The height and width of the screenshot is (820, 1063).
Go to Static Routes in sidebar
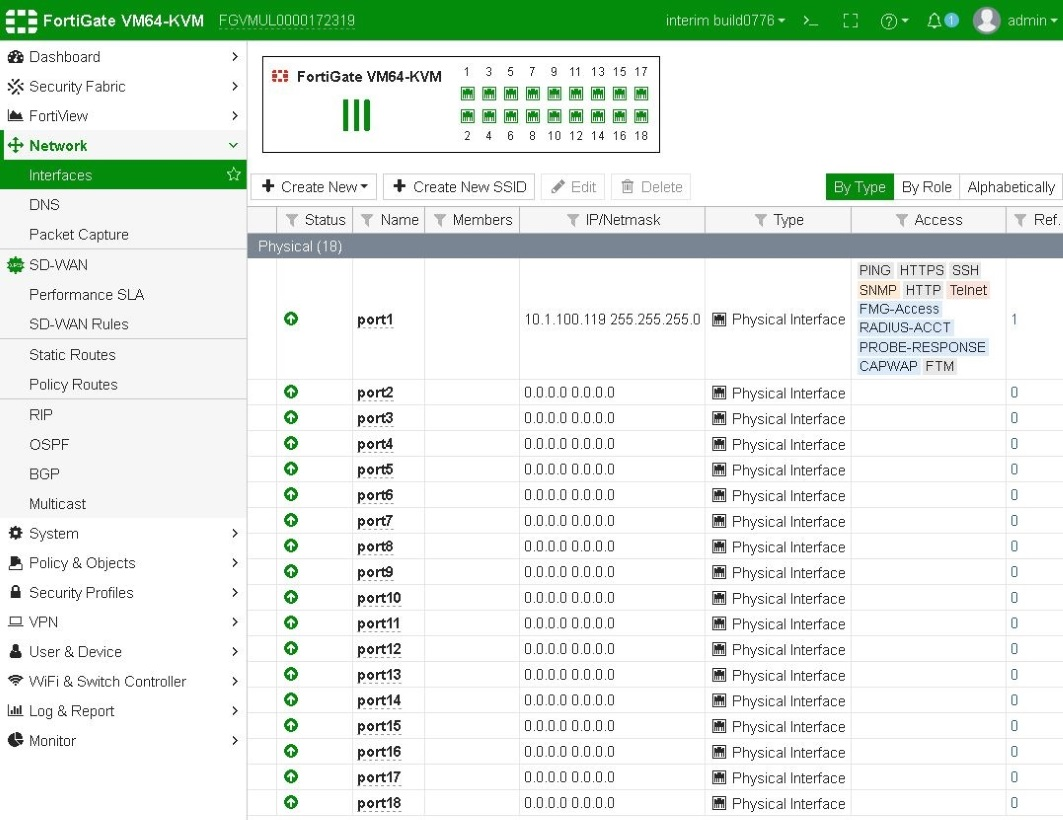pyautogui.click(x=72, y=355)
